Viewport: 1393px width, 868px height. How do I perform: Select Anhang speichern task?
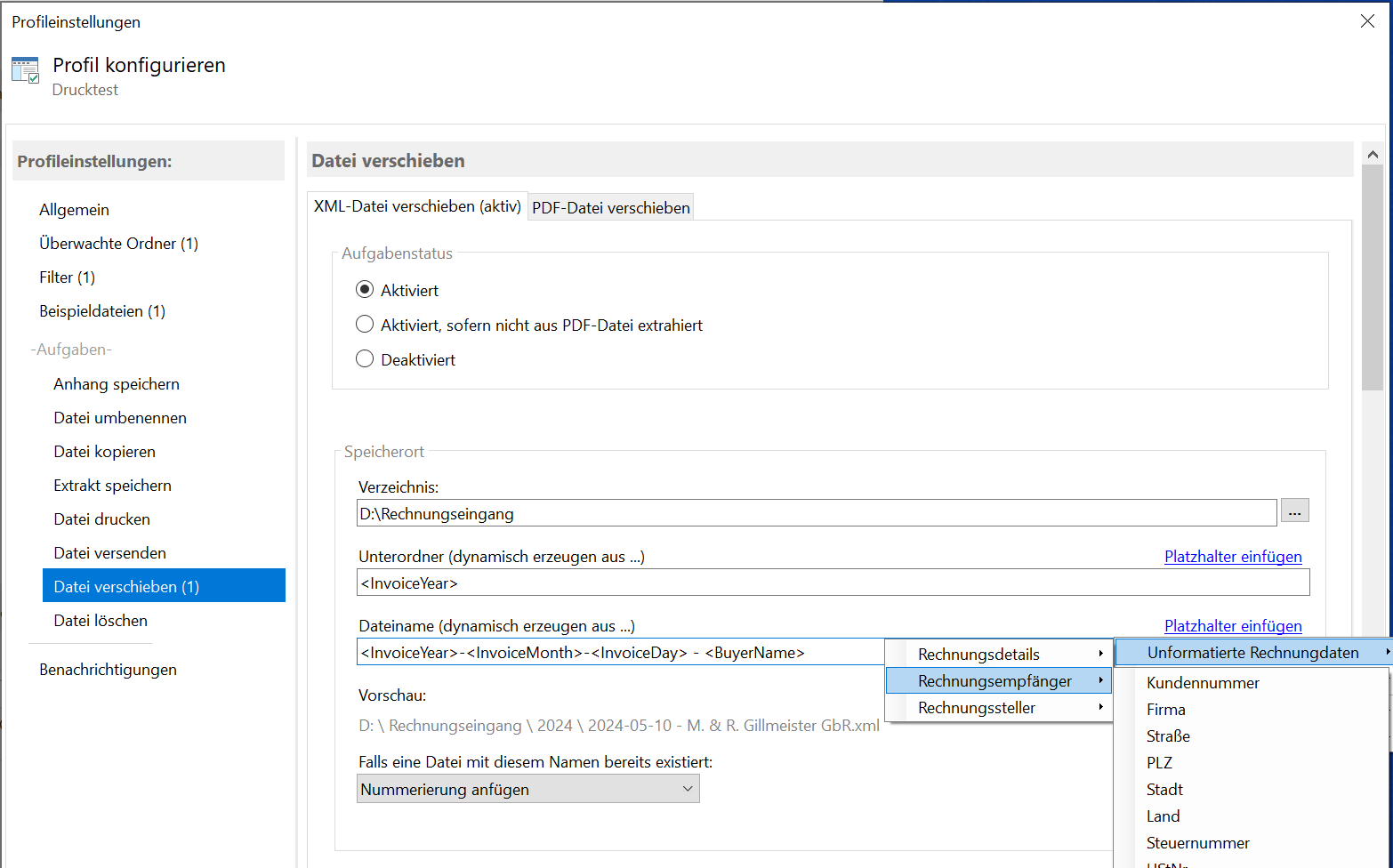117,384
